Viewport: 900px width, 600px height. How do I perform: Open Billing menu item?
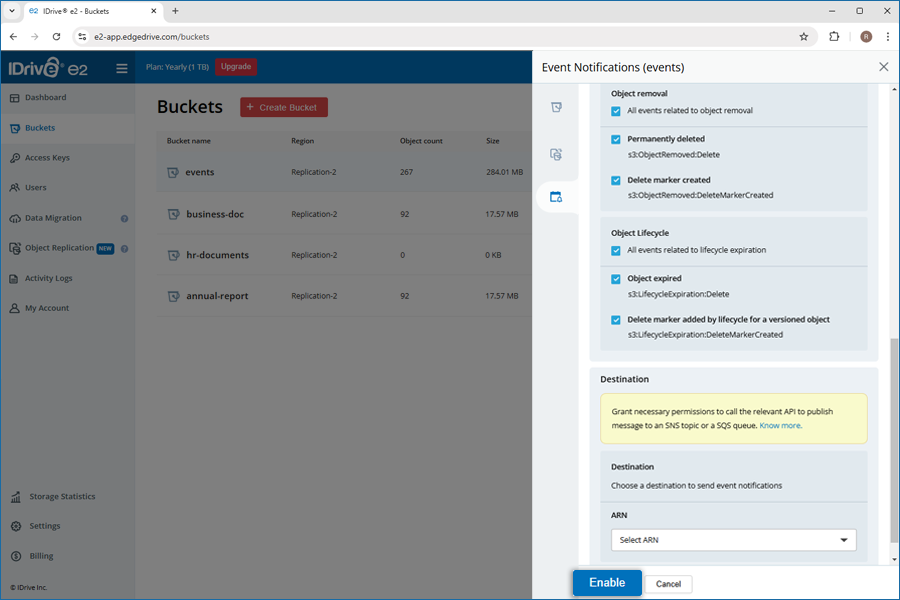[x=41, y=556]
